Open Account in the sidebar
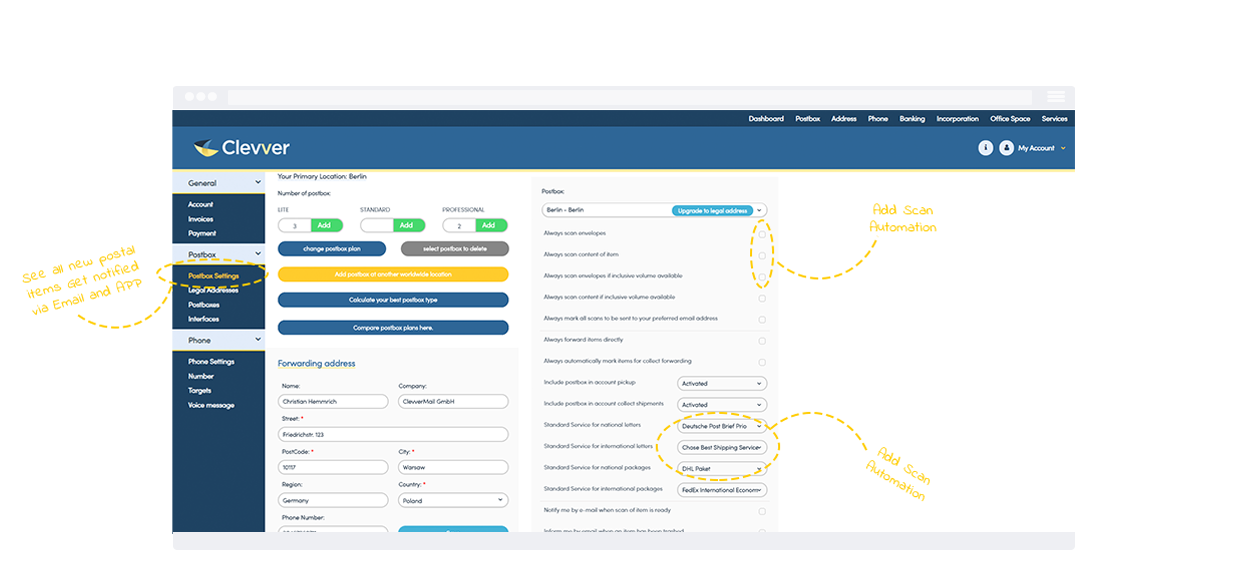 [200, 204]
